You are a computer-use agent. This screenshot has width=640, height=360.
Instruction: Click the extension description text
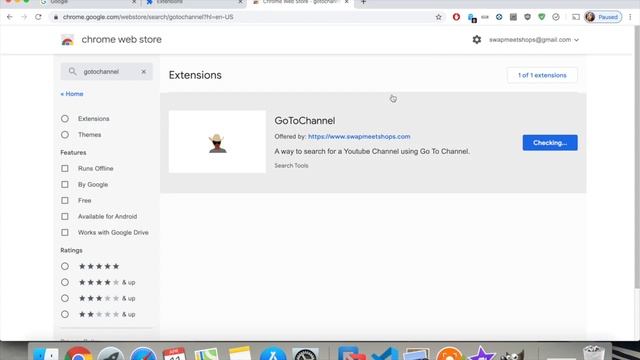pos(372,151)
